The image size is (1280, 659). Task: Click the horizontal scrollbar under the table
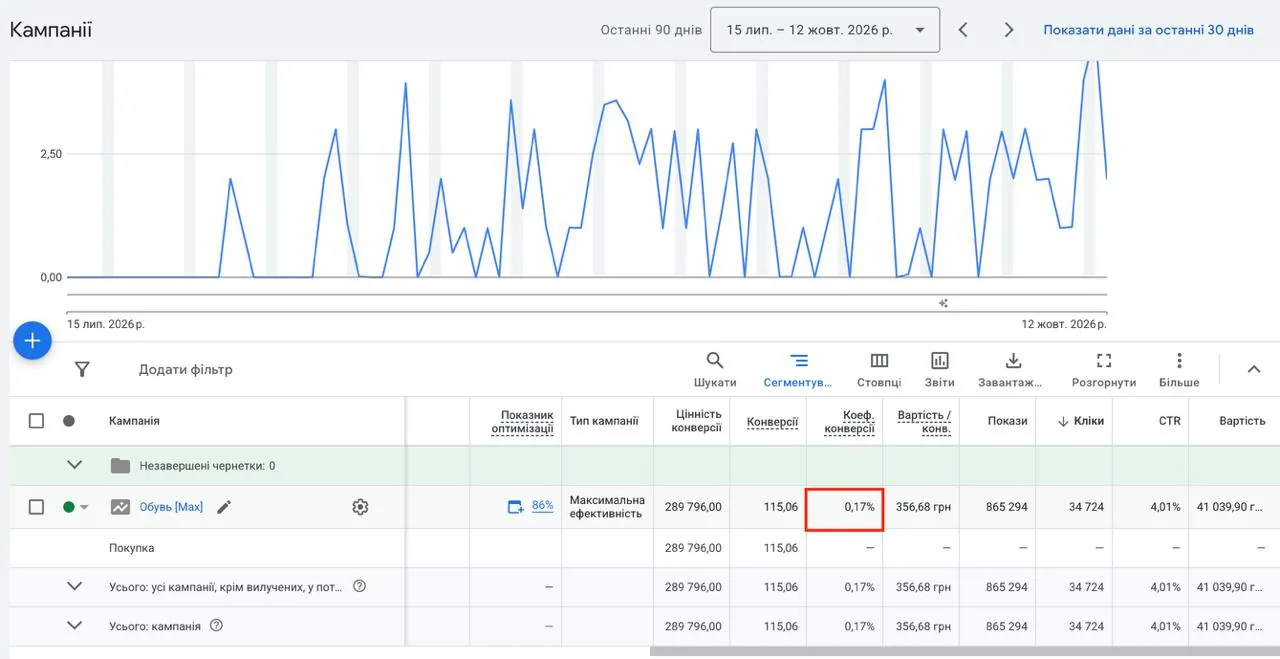click(x=965, y=652)
